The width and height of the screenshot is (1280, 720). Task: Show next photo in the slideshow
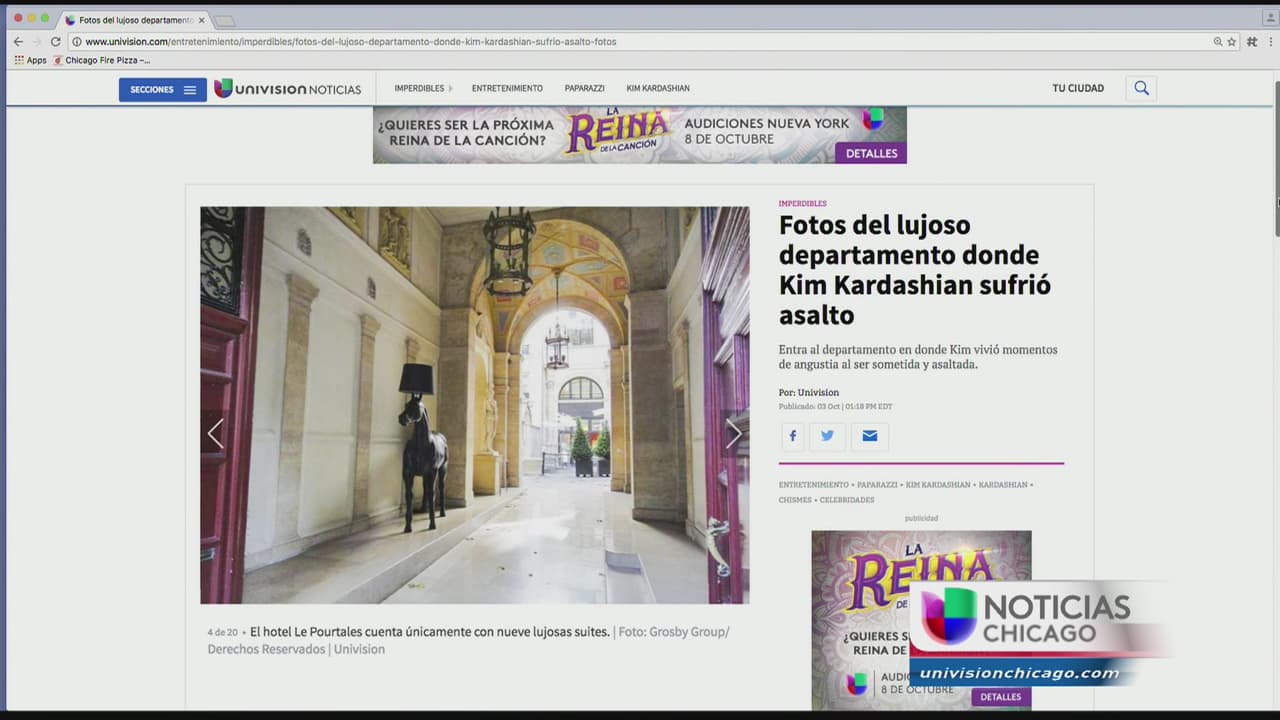click(733, 433)
